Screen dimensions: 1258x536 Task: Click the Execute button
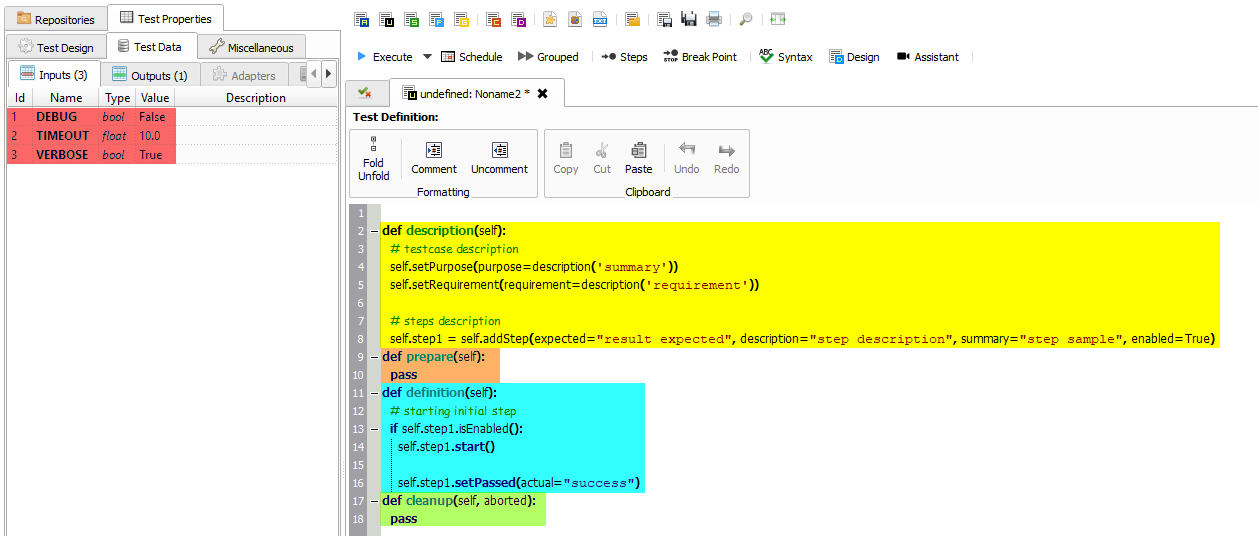click(384, 57)
